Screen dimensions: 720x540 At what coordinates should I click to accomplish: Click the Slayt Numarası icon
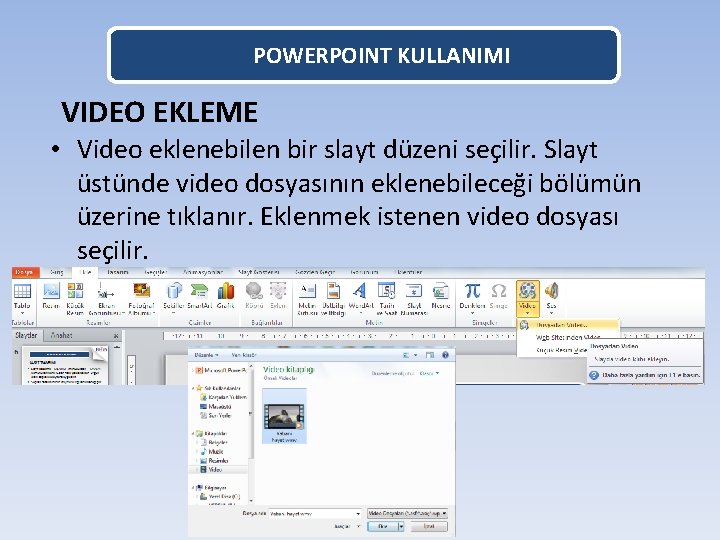tap(414, 291)
